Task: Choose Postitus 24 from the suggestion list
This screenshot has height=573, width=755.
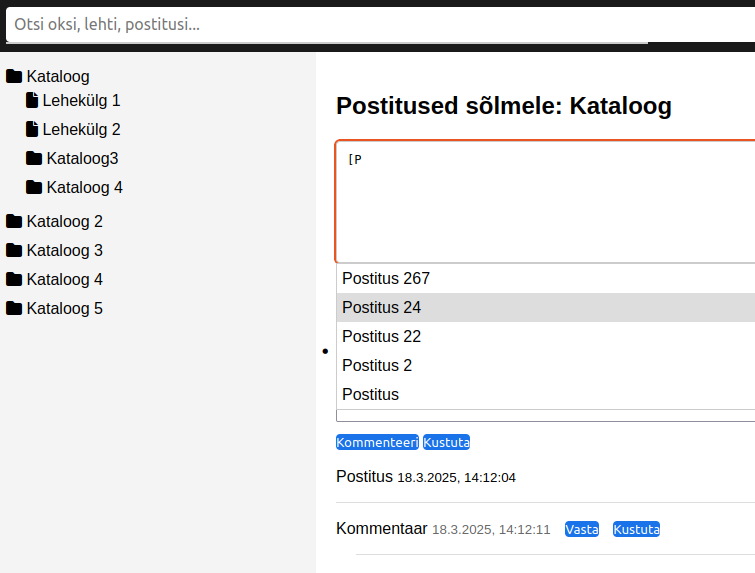Action: 382,307
